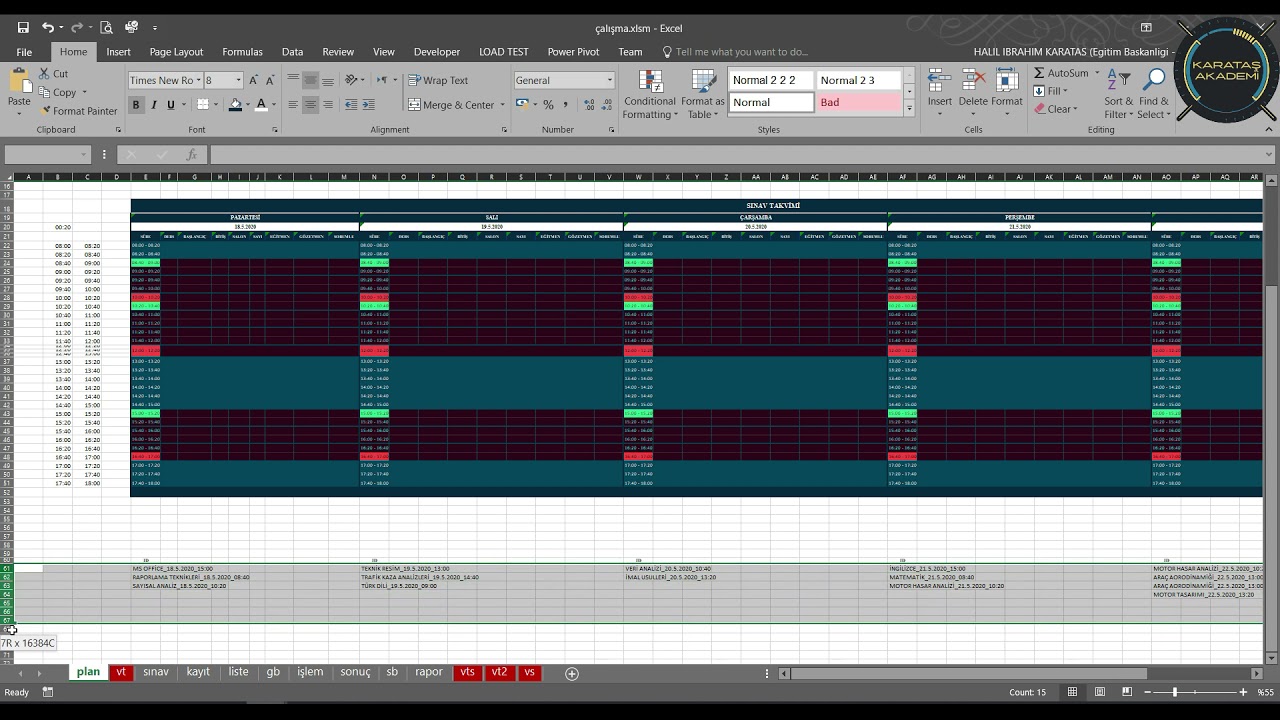The height and width of the screenshot is (720, 1280).
Task: Open the General number format dropdown
Action: [609, 80]
